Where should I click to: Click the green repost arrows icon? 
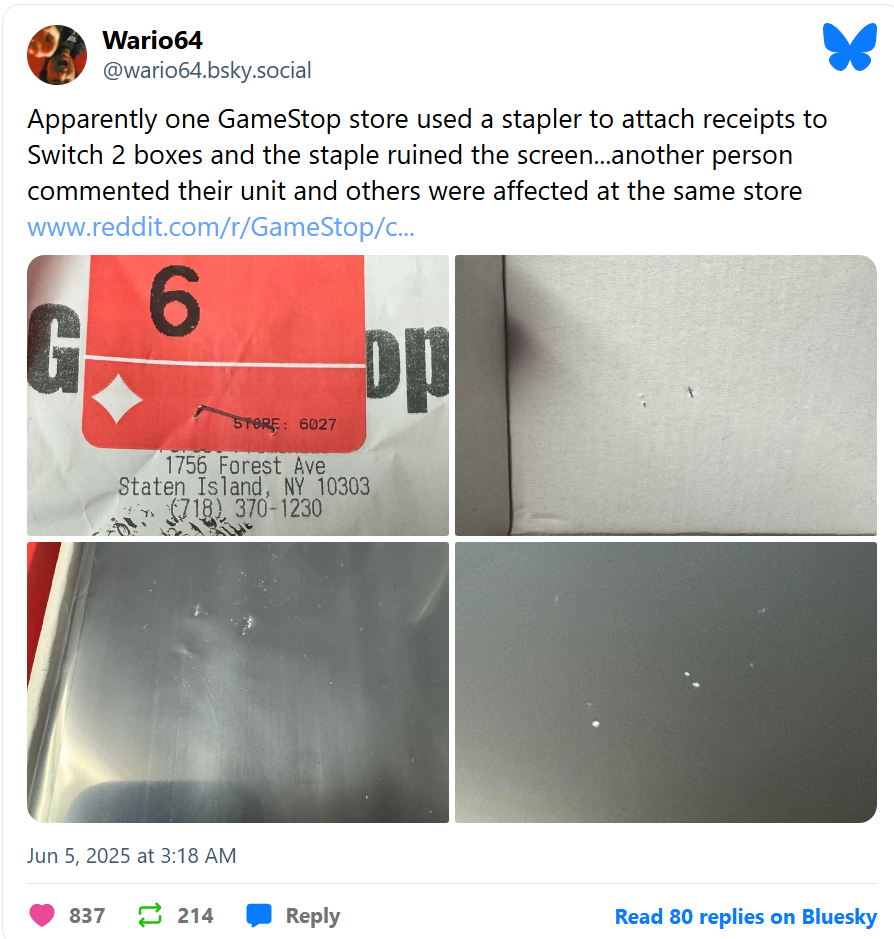pos(150,915)
